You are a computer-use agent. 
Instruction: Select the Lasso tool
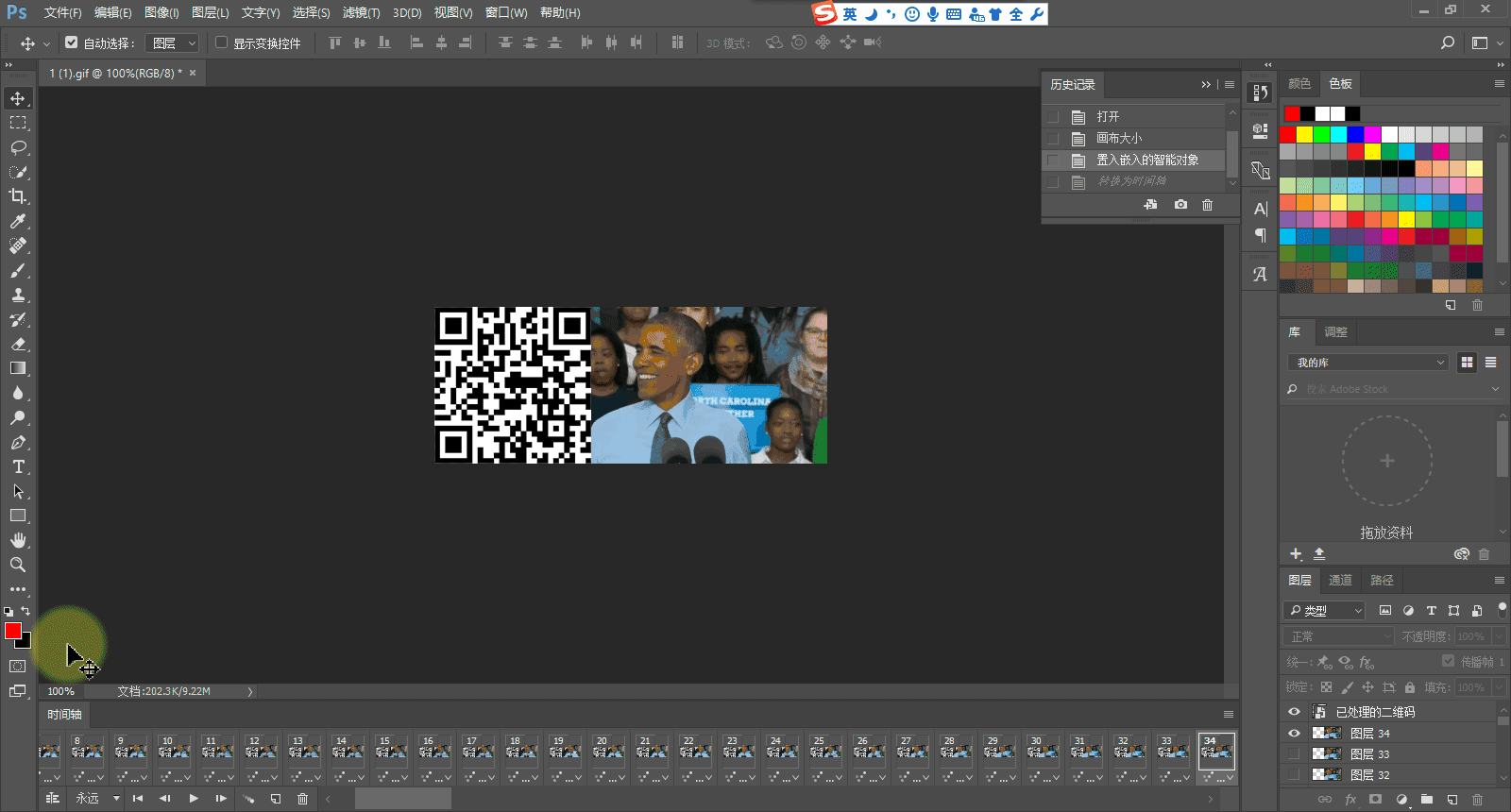tap(18, 147)
